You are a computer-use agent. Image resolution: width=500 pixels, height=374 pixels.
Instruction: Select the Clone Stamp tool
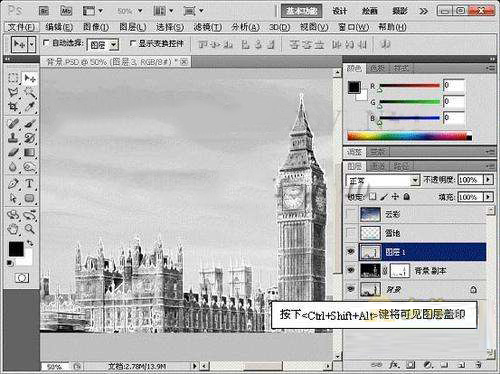click(x=13, y=138)
